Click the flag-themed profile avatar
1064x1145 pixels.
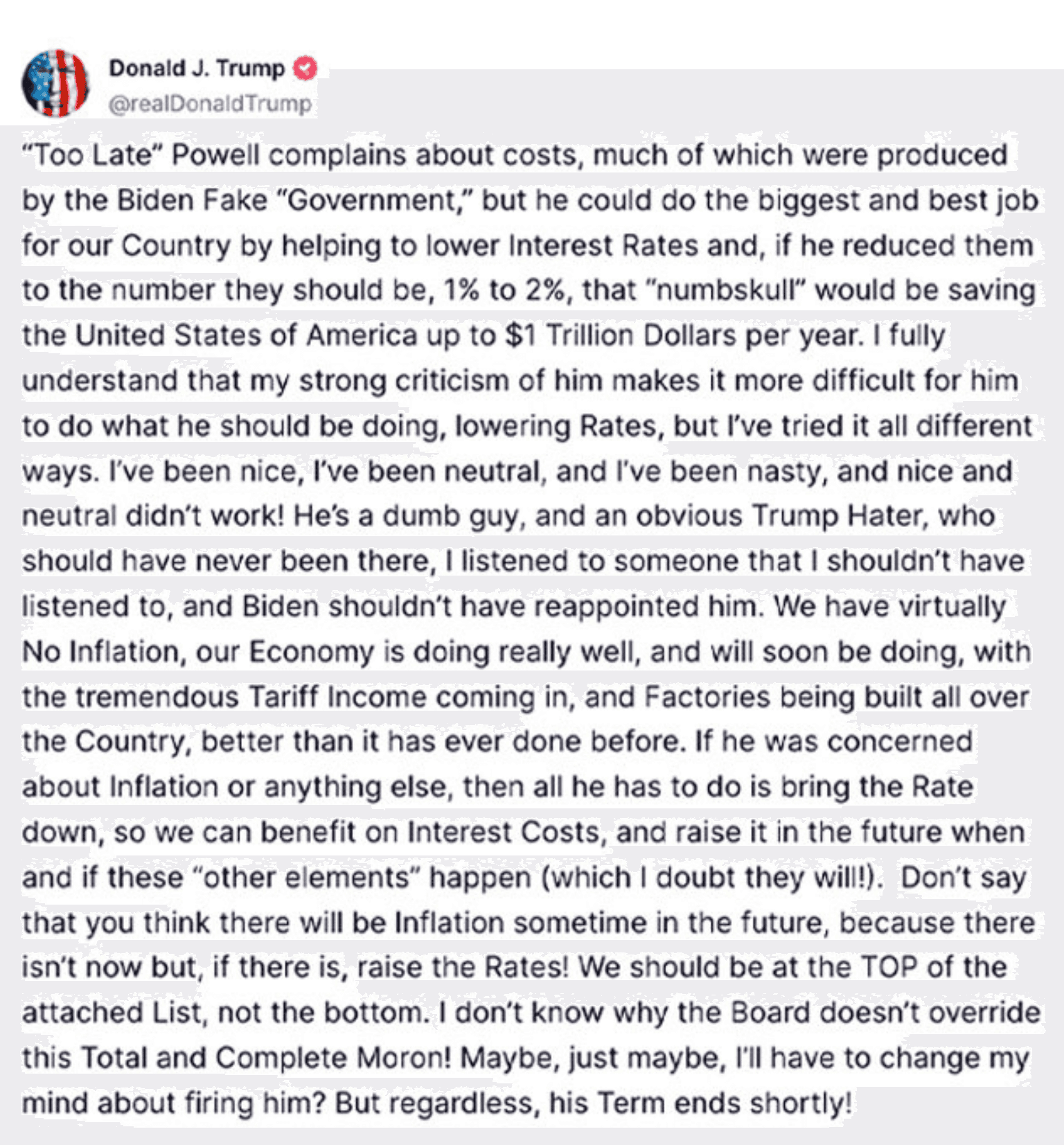55,84
